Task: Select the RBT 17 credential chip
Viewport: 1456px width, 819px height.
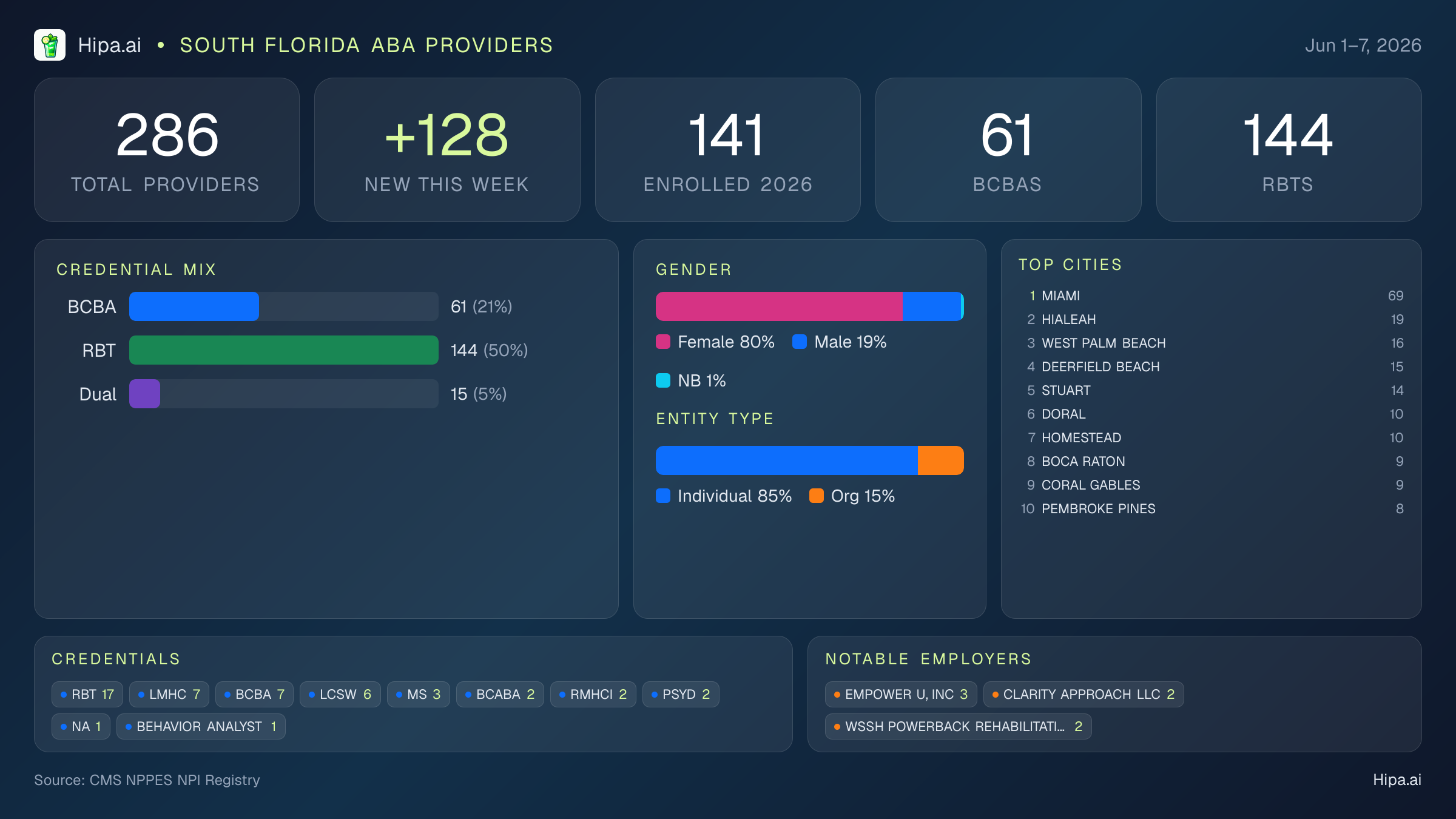Action: 87,694
